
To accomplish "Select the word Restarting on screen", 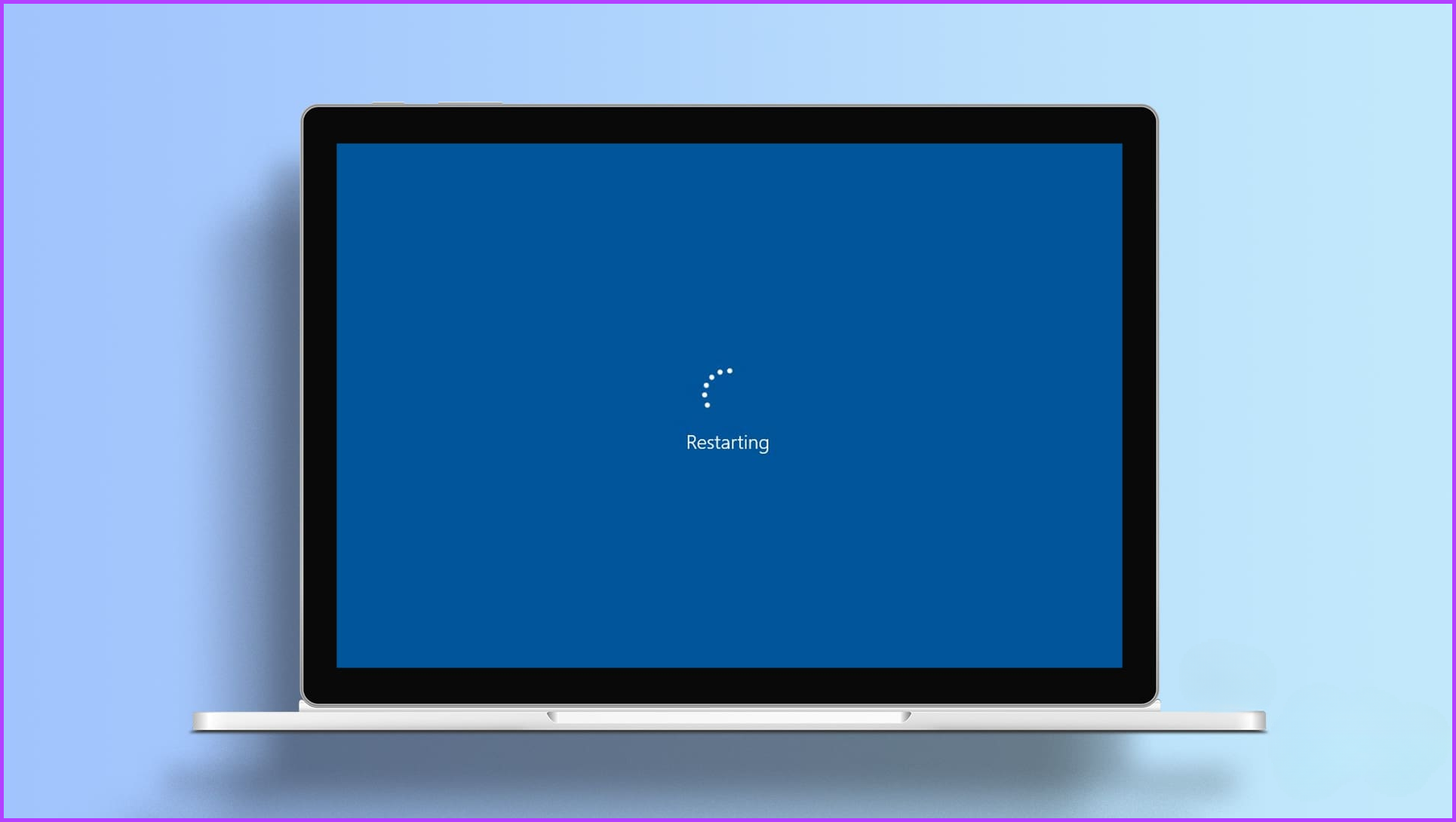I will tap(728, 442).
